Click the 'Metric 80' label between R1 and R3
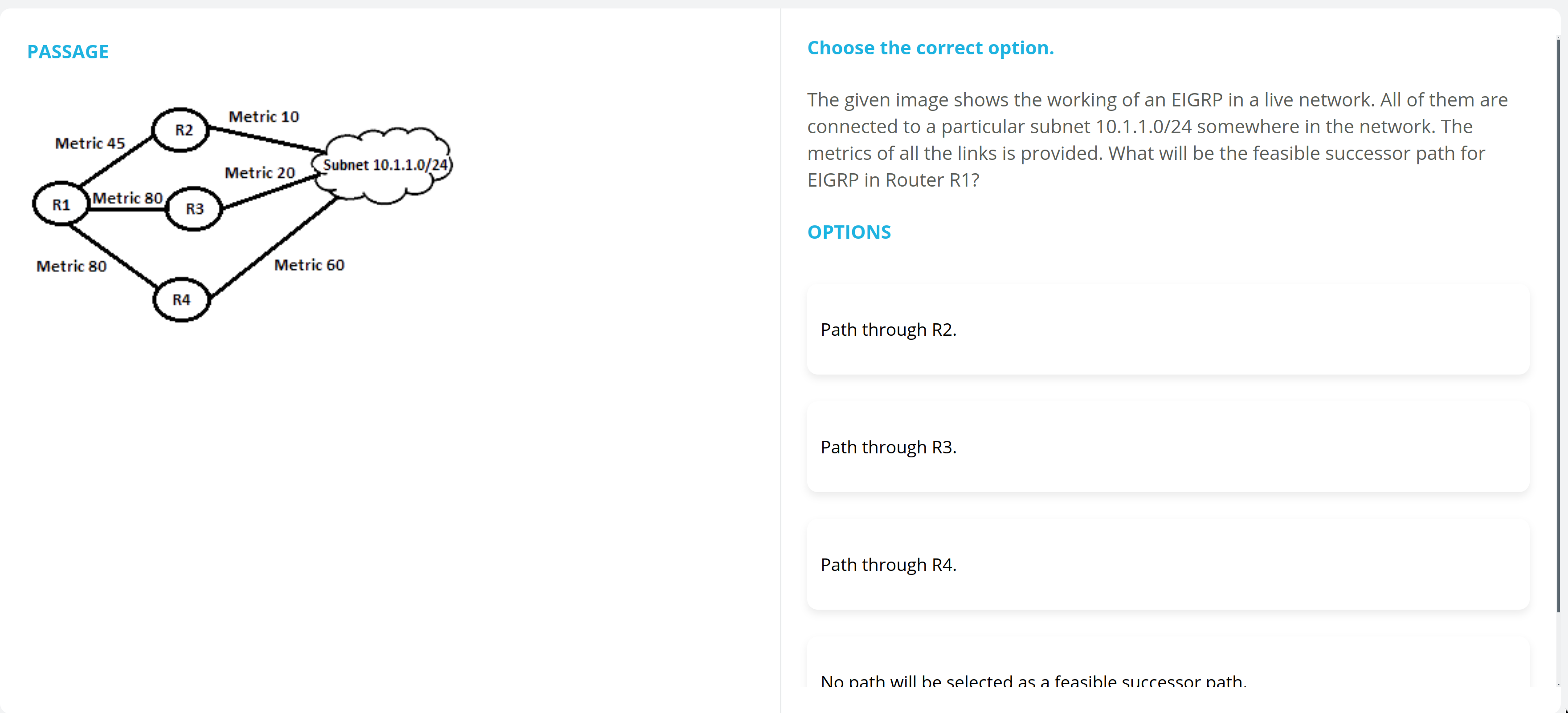 point(128,198)
